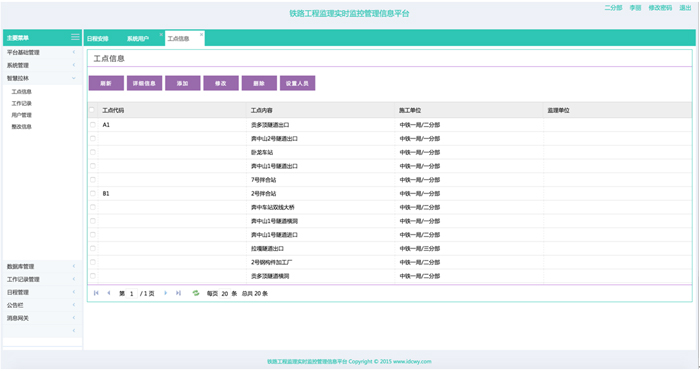Open 用户管理 in the sidebar submenu
Screen dimensions: 700x371
(x=21, y=115)
